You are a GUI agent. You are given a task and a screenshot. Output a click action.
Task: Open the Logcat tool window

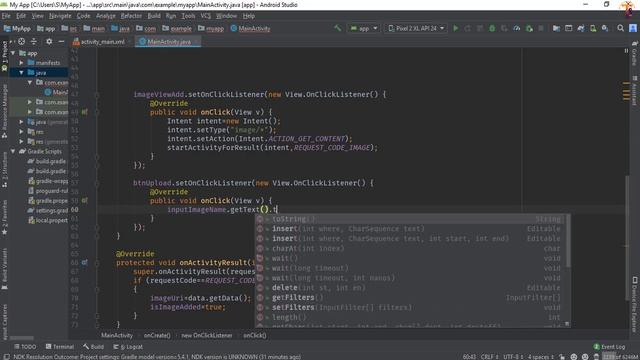point(128,347)
